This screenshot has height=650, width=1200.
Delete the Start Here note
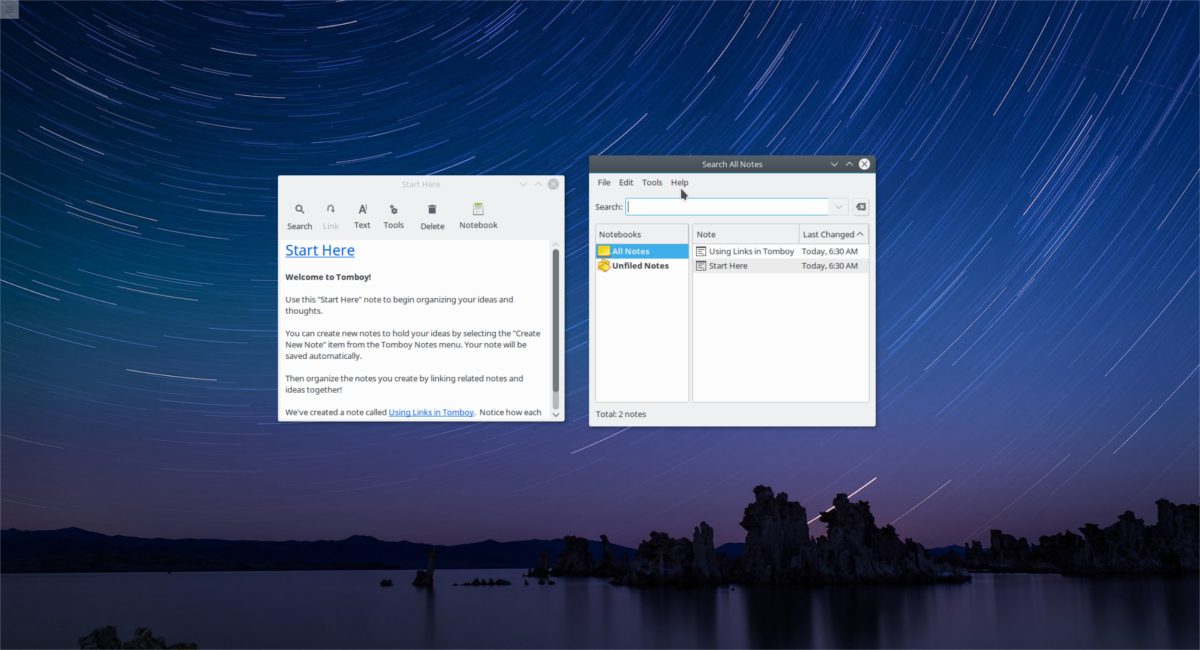pyautogui.click(x=432, y=216)
